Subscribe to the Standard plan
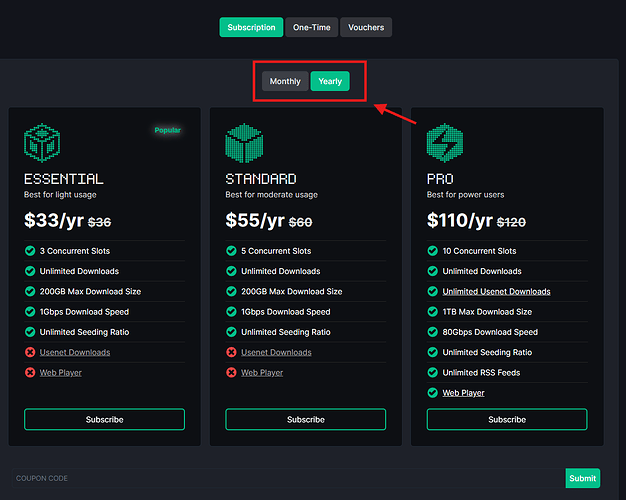 tap(306, 419)
